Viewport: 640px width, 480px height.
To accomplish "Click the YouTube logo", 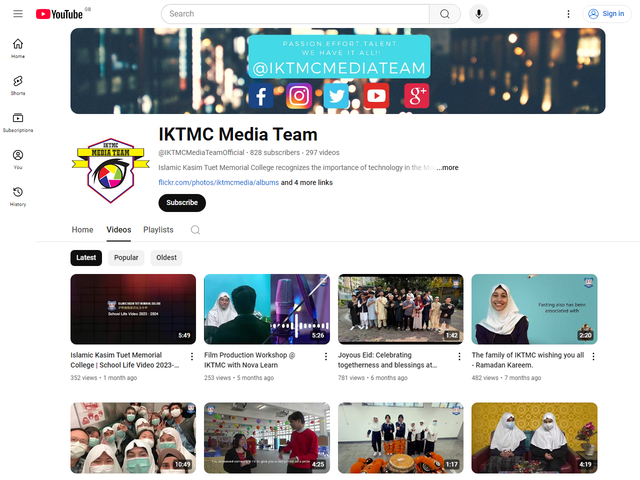I will coord(59,14).
